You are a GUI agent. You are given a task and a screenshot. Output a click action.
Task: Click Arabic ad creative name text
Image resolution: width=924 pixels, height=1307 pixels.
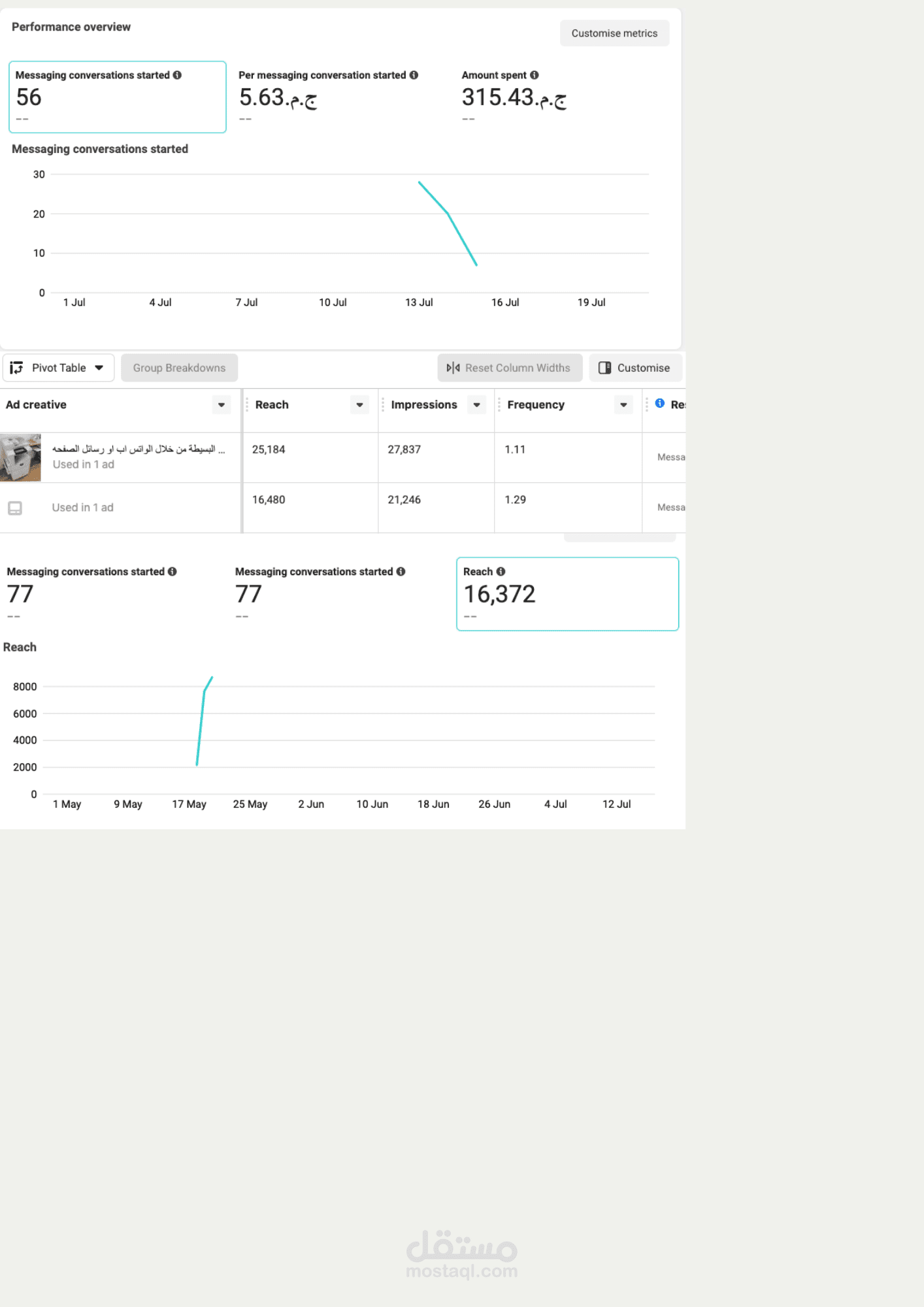[139, 449]
